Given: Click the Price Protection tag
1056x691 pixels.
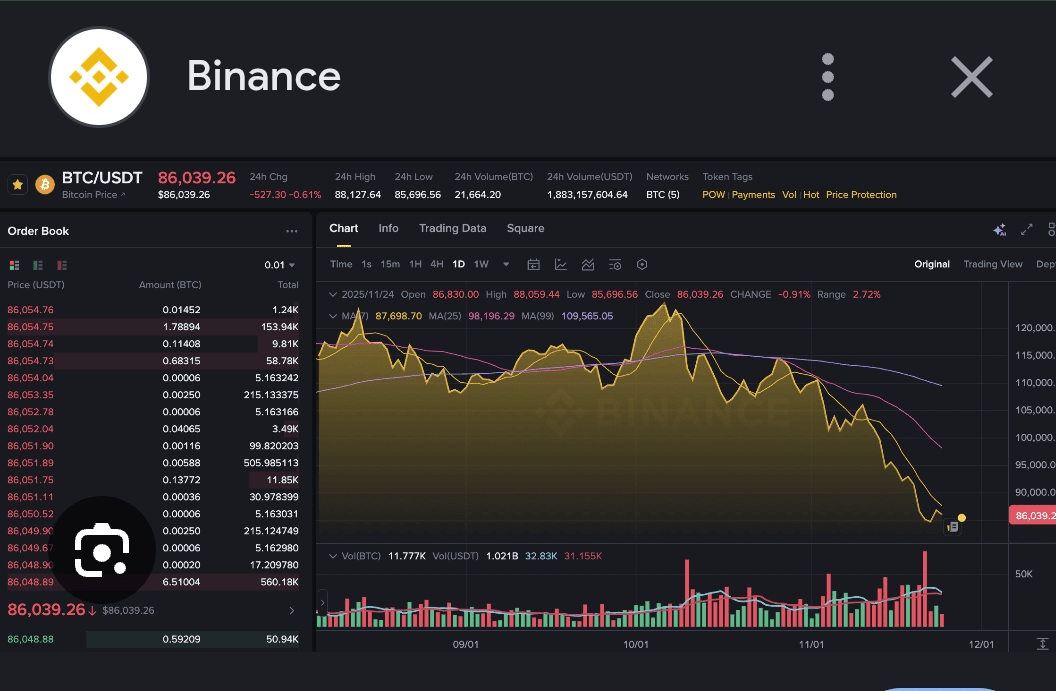Looking at the screenshot, I should click(861, 195).
